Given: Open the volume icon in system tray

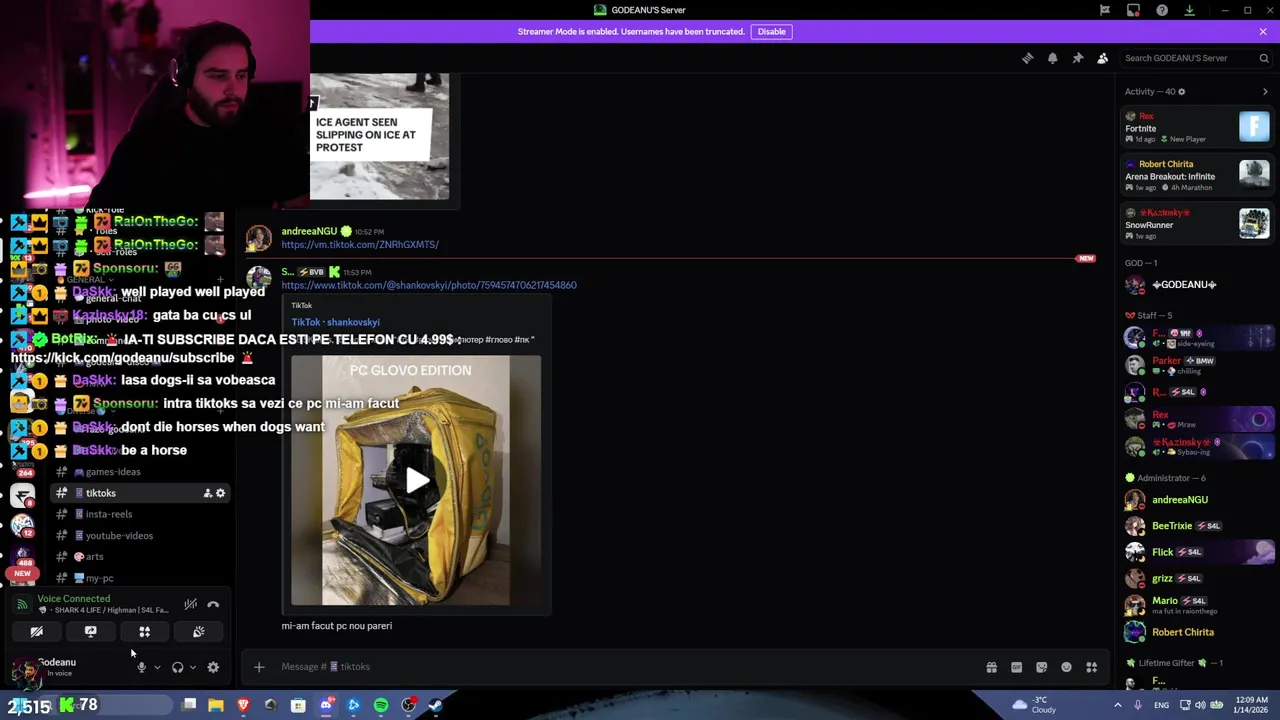Looking at the screenshot, I should 1200,705.
